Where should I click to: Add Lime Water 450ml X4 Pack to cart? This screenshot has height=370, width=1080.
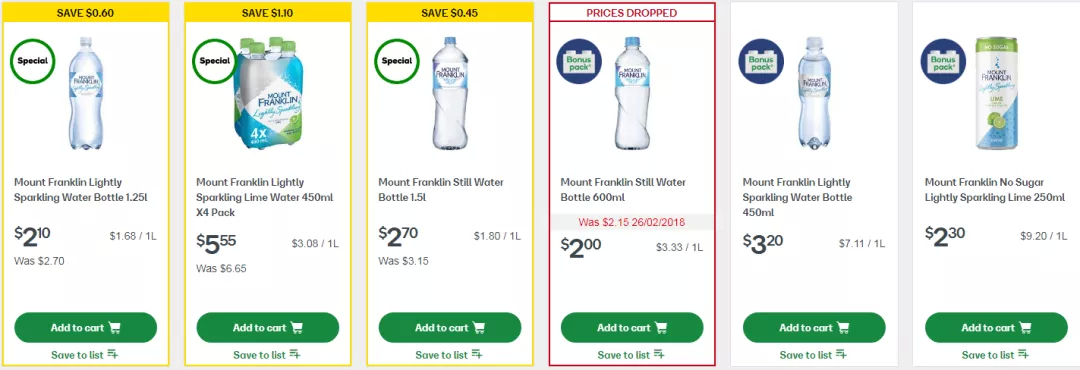268,327
